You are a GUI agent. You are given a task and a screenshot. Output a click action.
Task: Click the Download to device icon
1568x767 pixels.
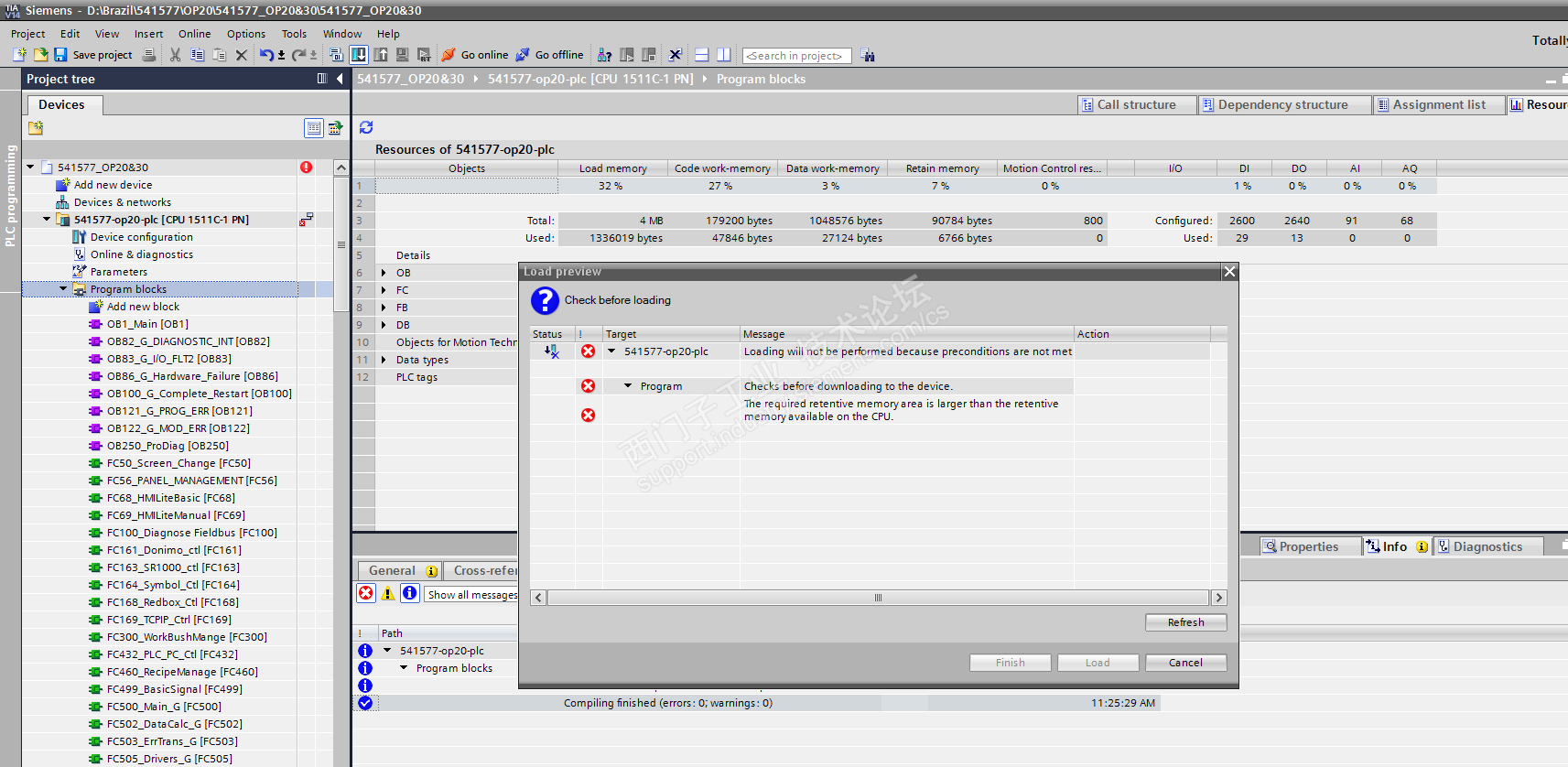pyautogui.click(x=359, y=55)
